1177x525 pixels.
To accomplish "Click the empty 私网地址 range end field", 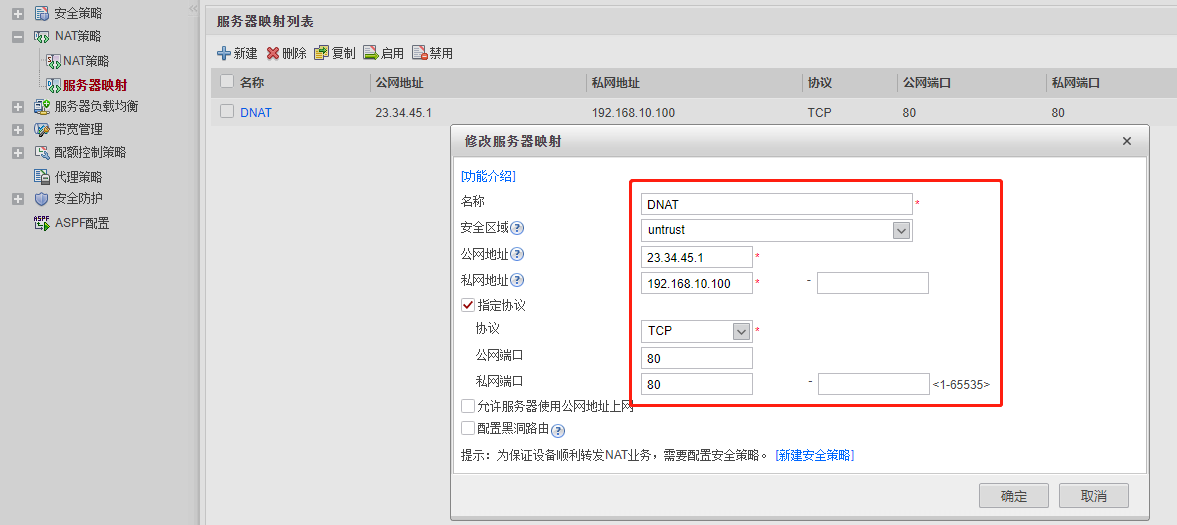I will 873,283.
